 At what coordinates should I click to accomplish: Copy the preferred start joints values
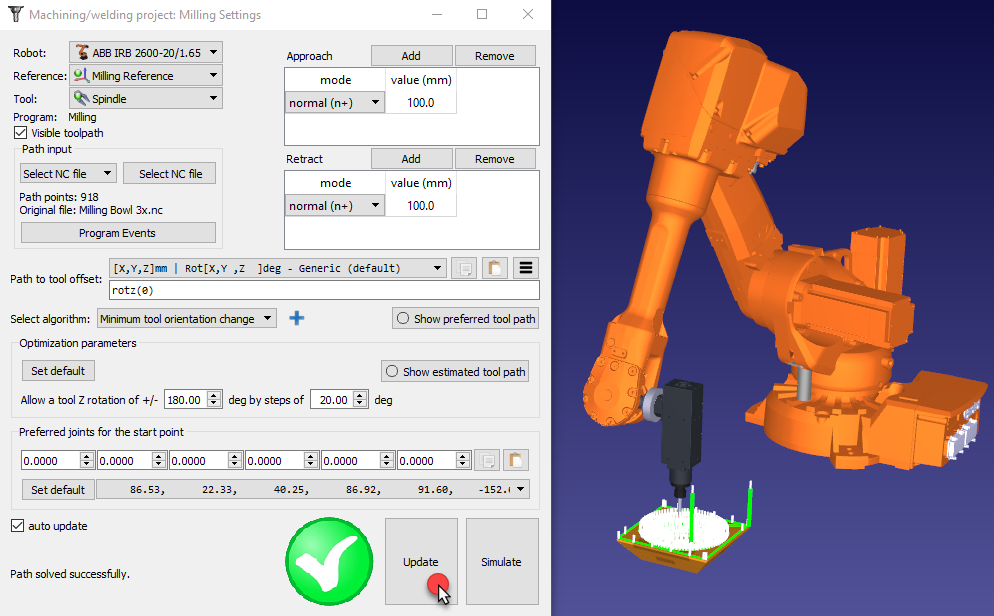[487, 460]
